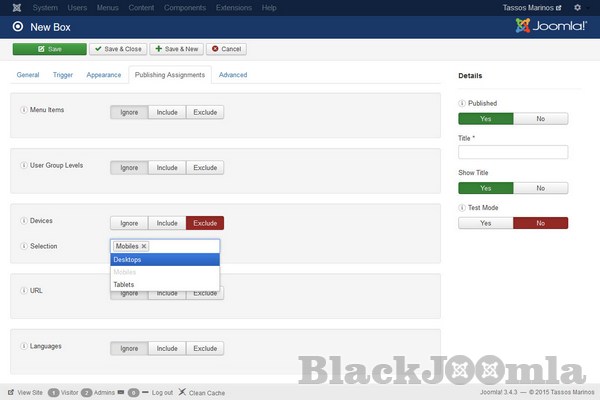Click the Cancel button
Image resolution: width=600 pixels, height=400 pixels.
pyautogui.click(x=226, y=48)
